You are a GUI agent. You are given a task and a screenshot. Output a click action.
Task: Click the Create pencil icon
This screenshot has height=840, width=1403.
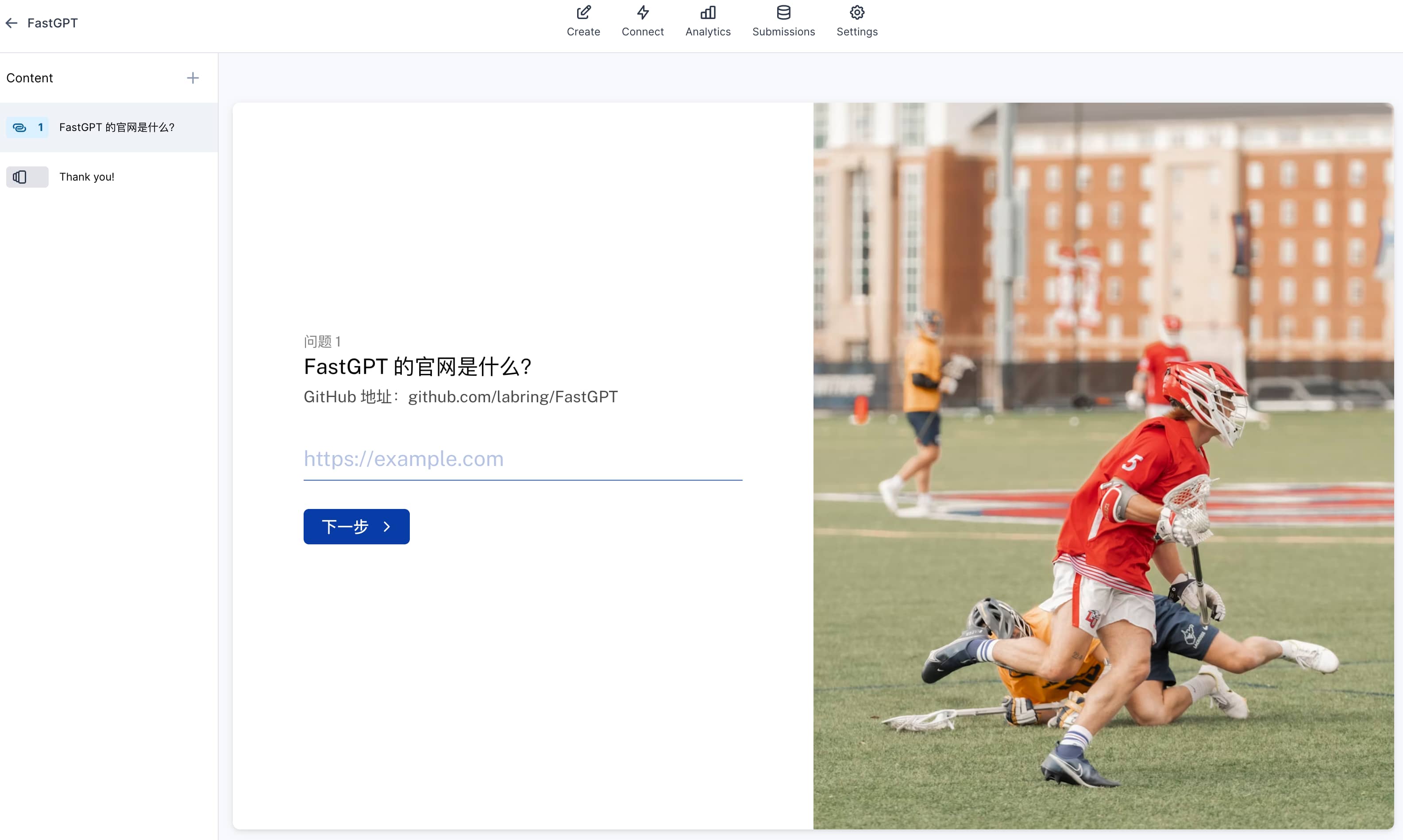pos(583,12)
